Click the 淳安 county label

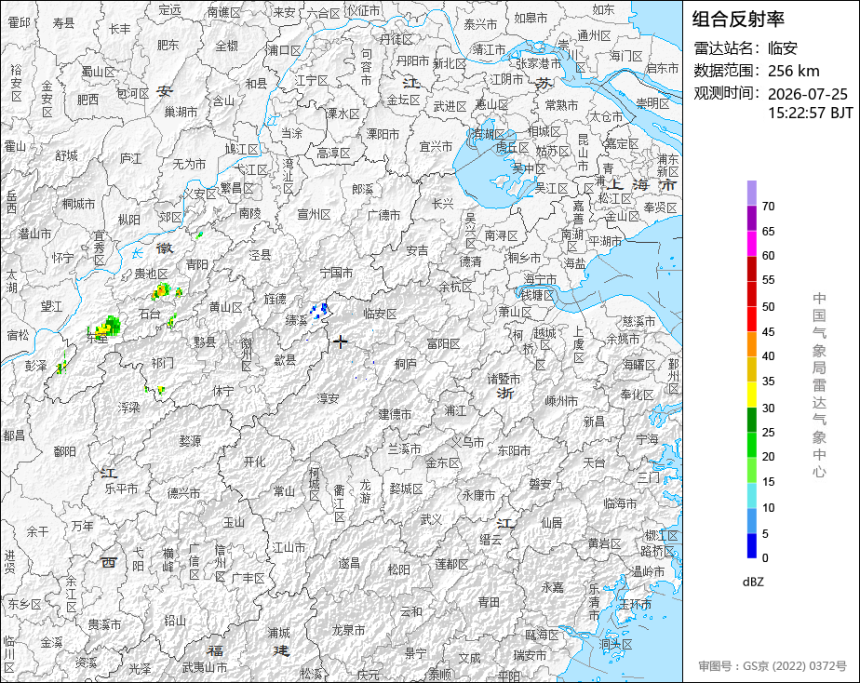tap(328, 399)
